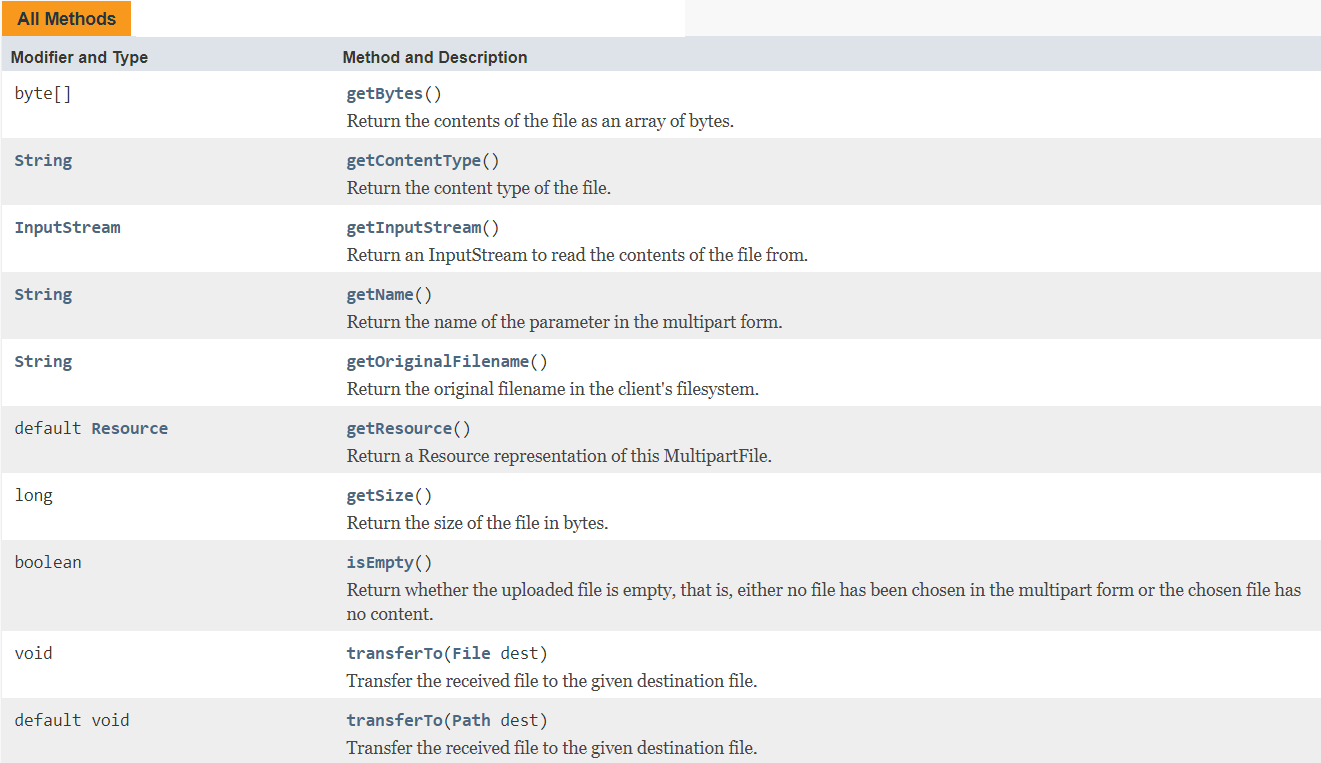The width and height of the screenshot is (1321, 763).
Task: Click the getSize method link
Action: tap(380, 496)
